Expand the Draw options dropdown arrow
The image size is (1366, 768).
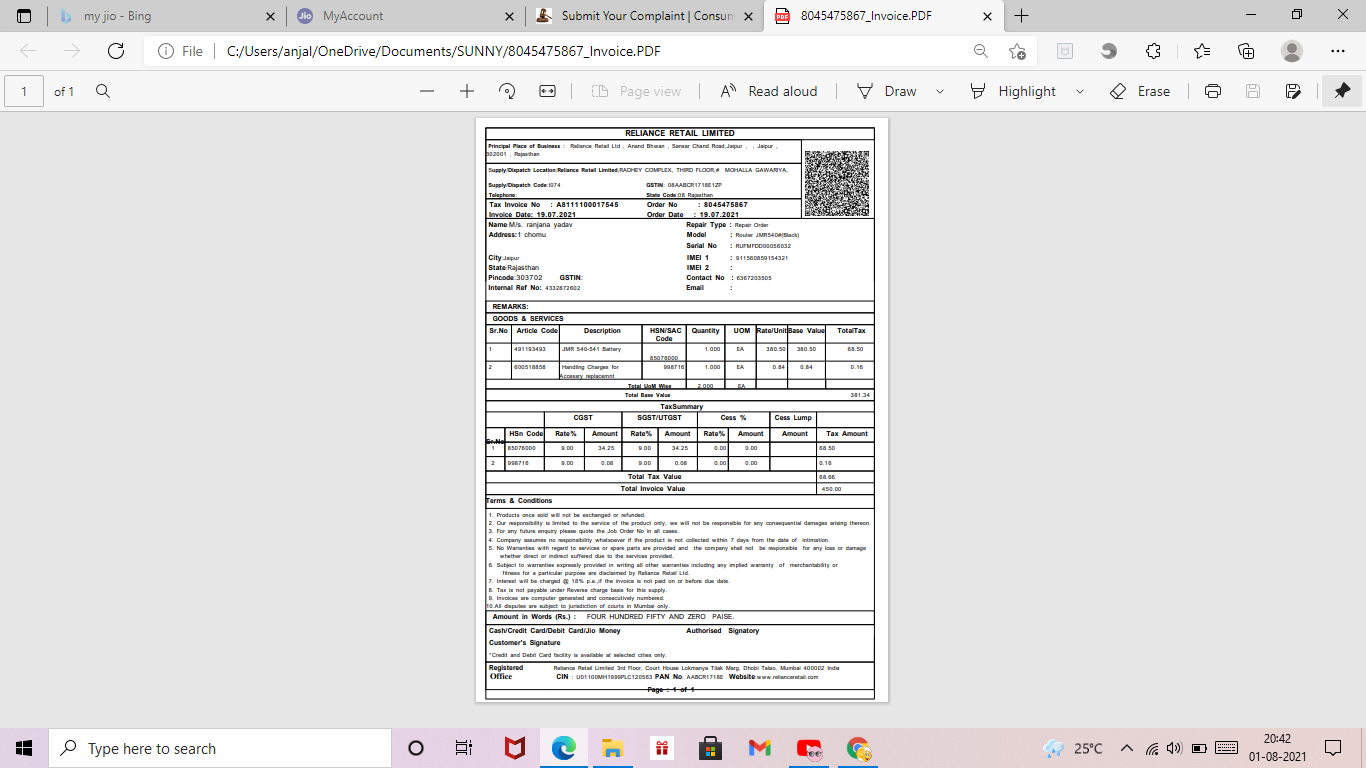[940, 91]
